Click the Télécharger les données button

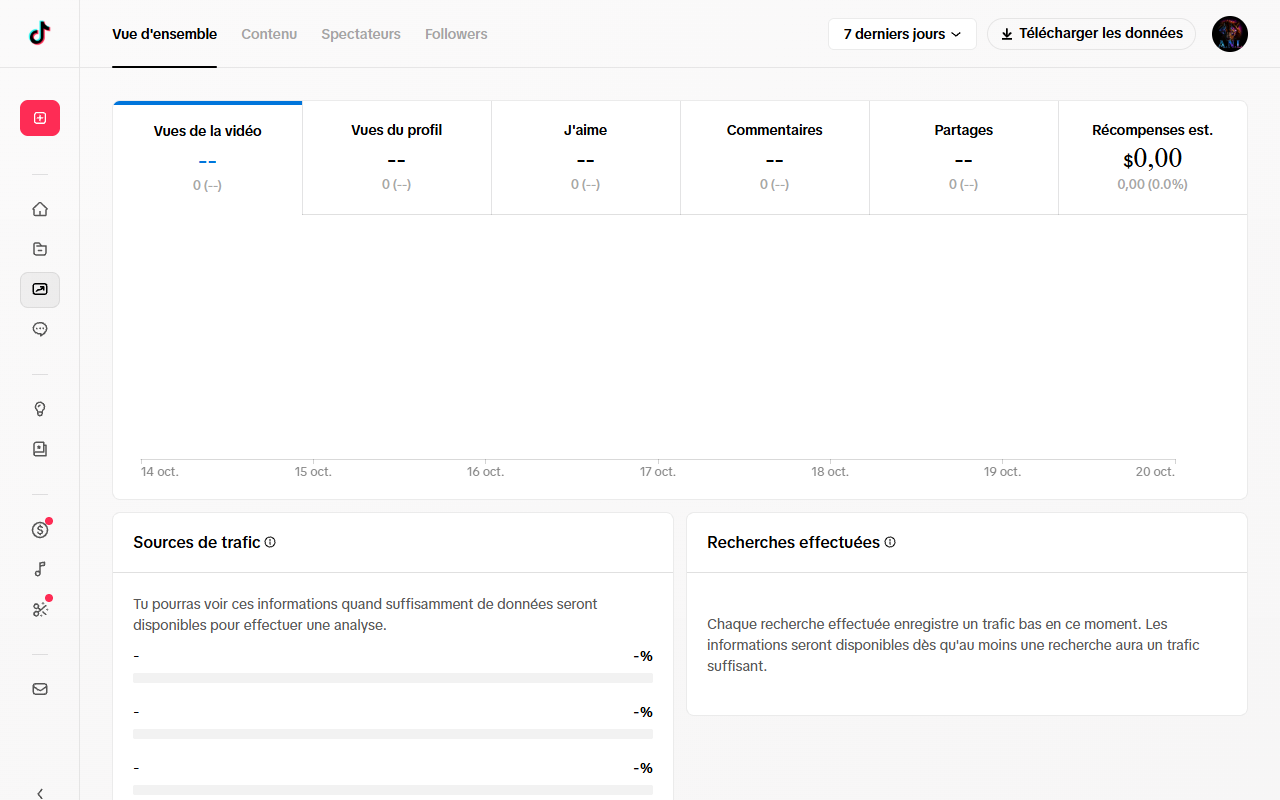(x=1091, y=34)
